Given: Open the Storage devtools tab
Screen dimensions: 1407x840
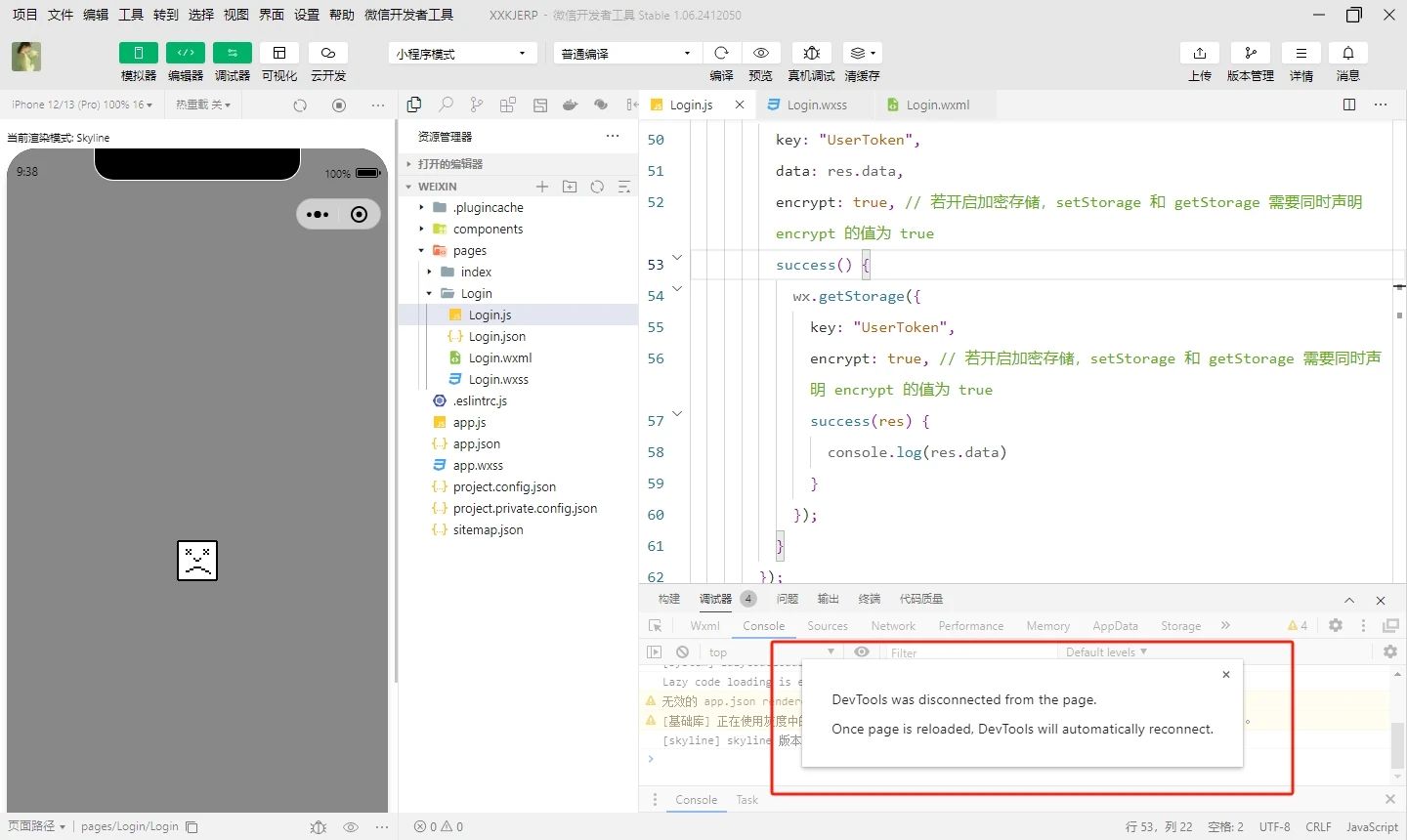Looking at the screenshot, I should click(1180, 626).
